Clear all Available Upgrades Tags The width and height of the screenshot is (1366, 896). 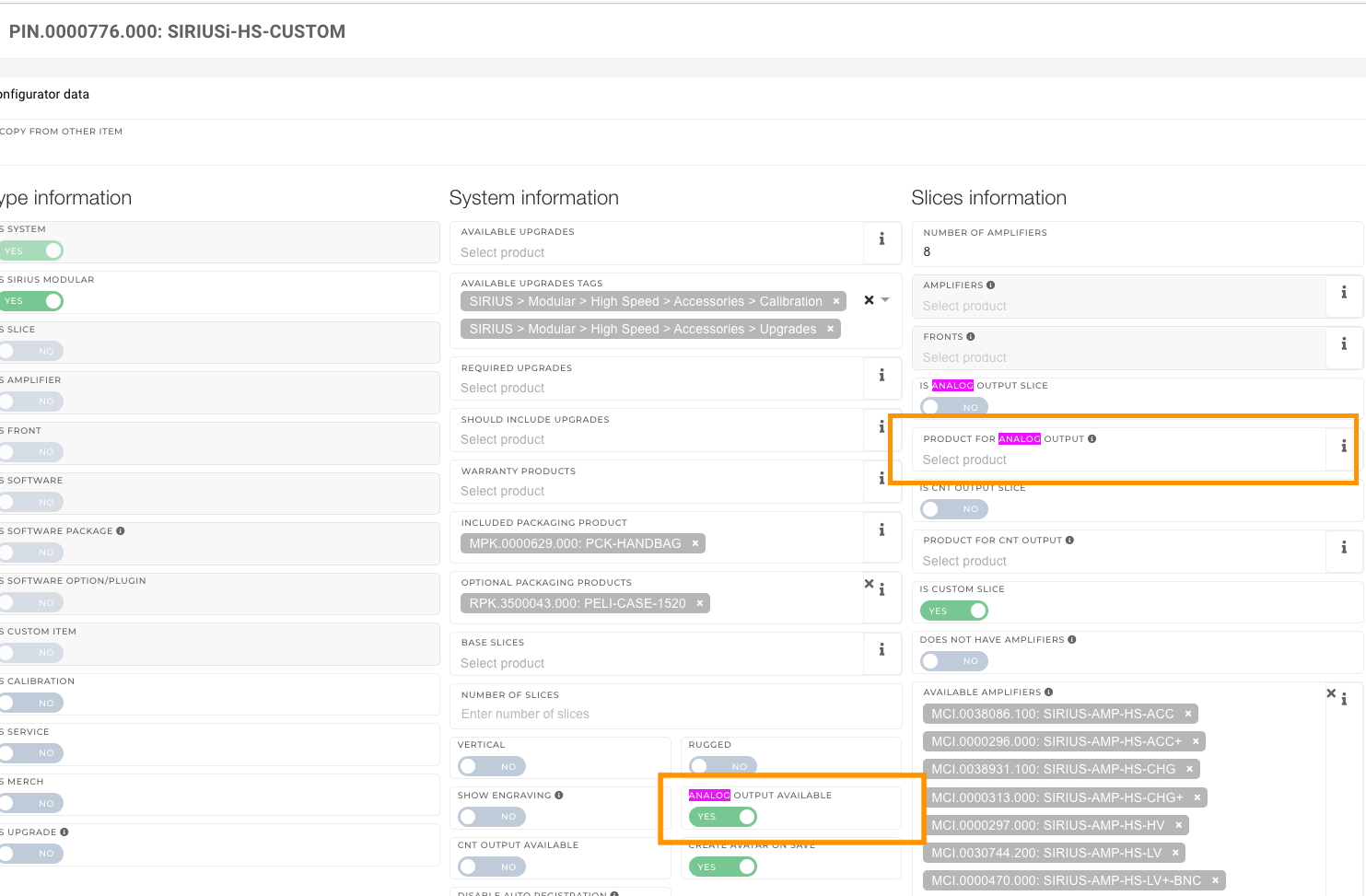coord(869,300)
